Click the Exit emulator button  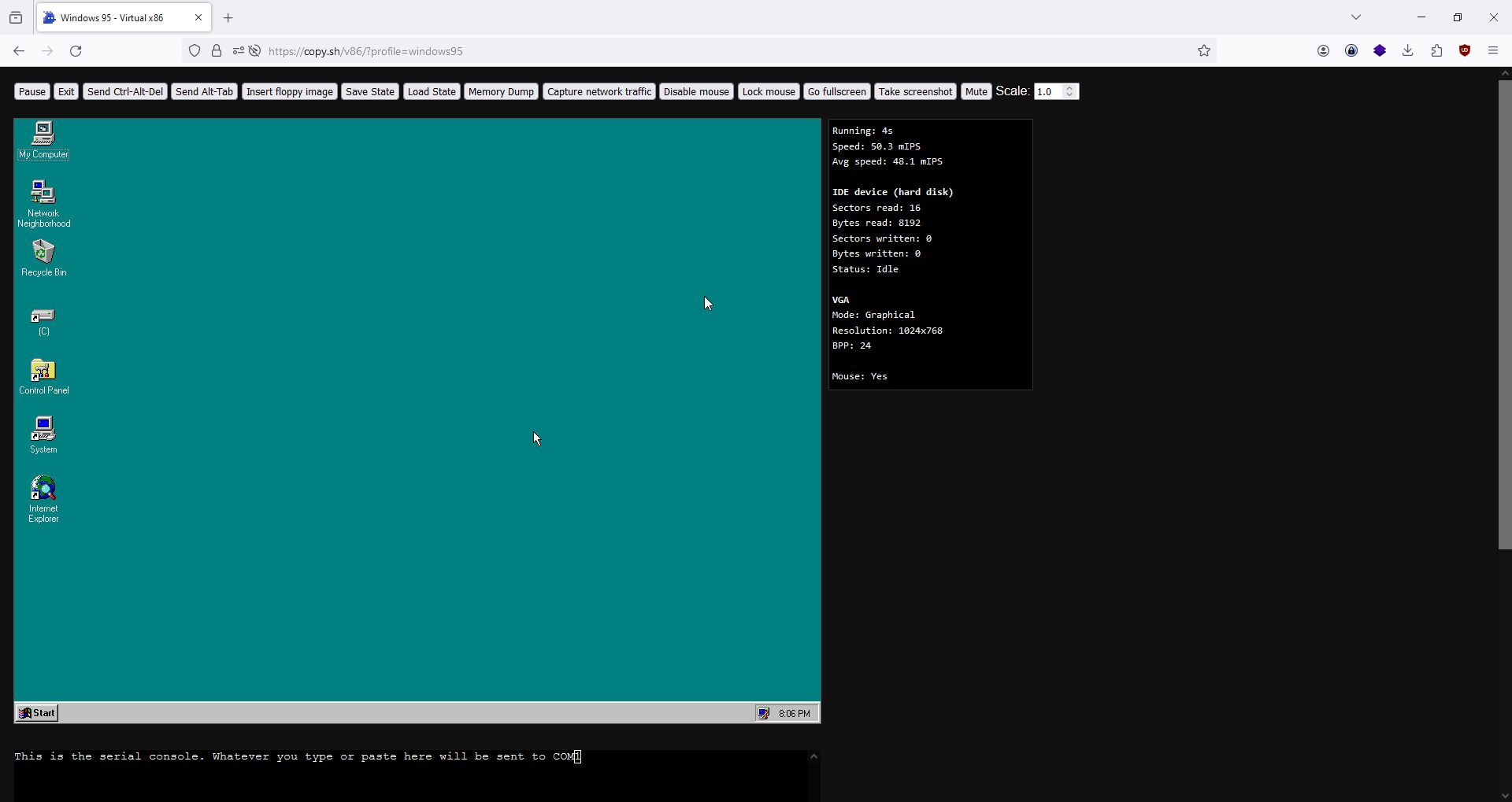pos(66,92)
